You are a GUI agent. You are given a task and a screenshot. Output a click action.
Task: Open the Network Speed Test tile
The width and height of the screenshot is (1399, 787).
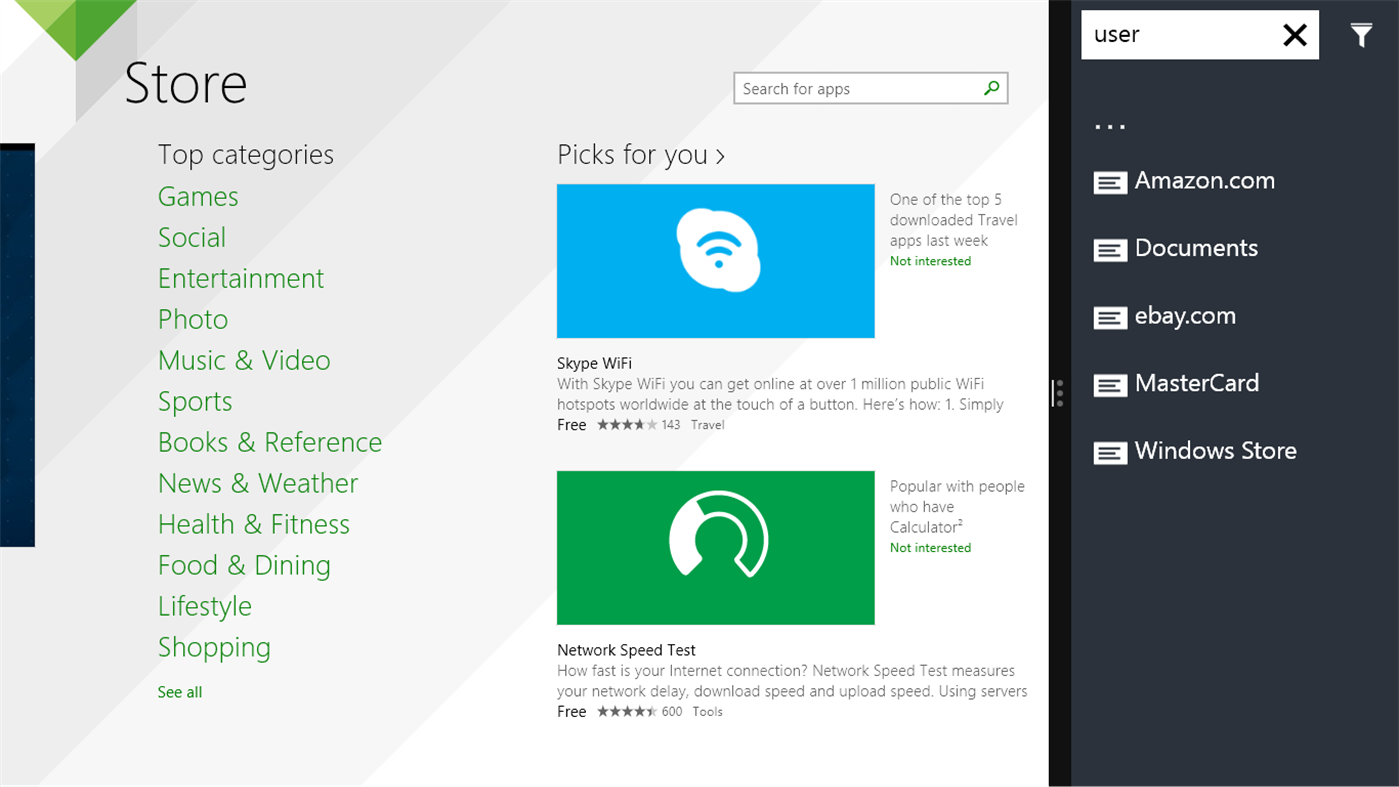click(715, 548)
